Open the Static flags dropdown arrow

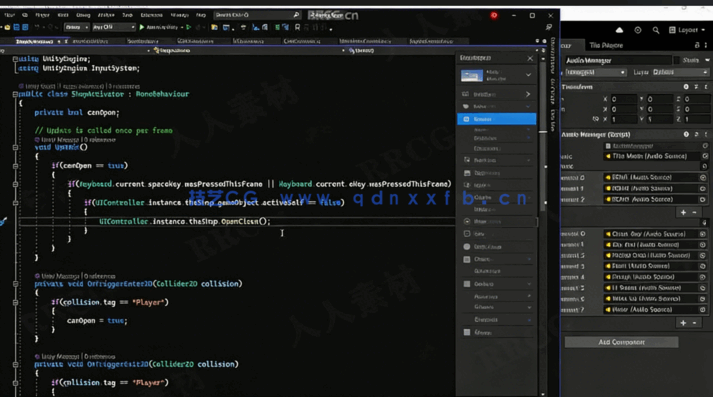707,60
